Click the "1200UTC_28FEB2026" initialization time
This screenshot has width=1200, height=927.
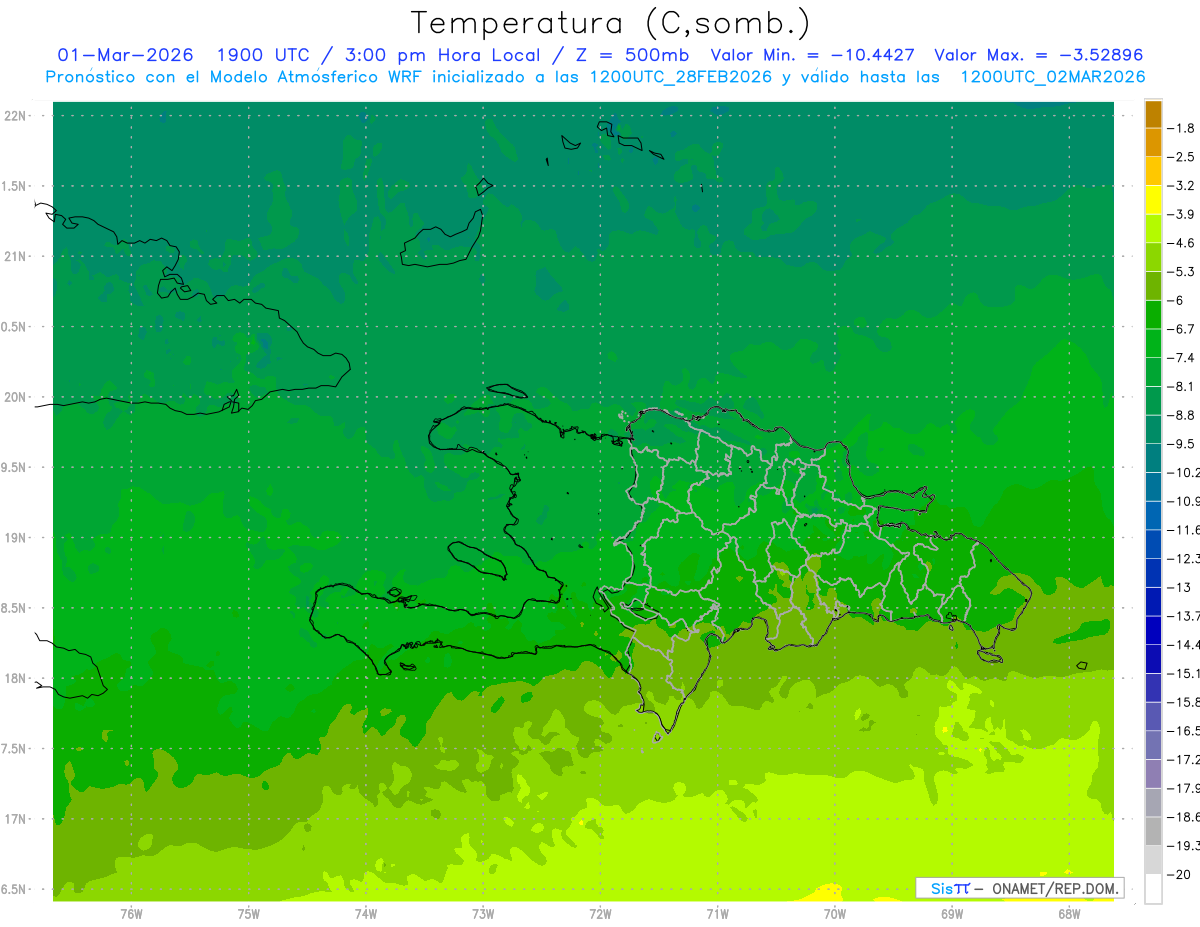click(680, 77)
